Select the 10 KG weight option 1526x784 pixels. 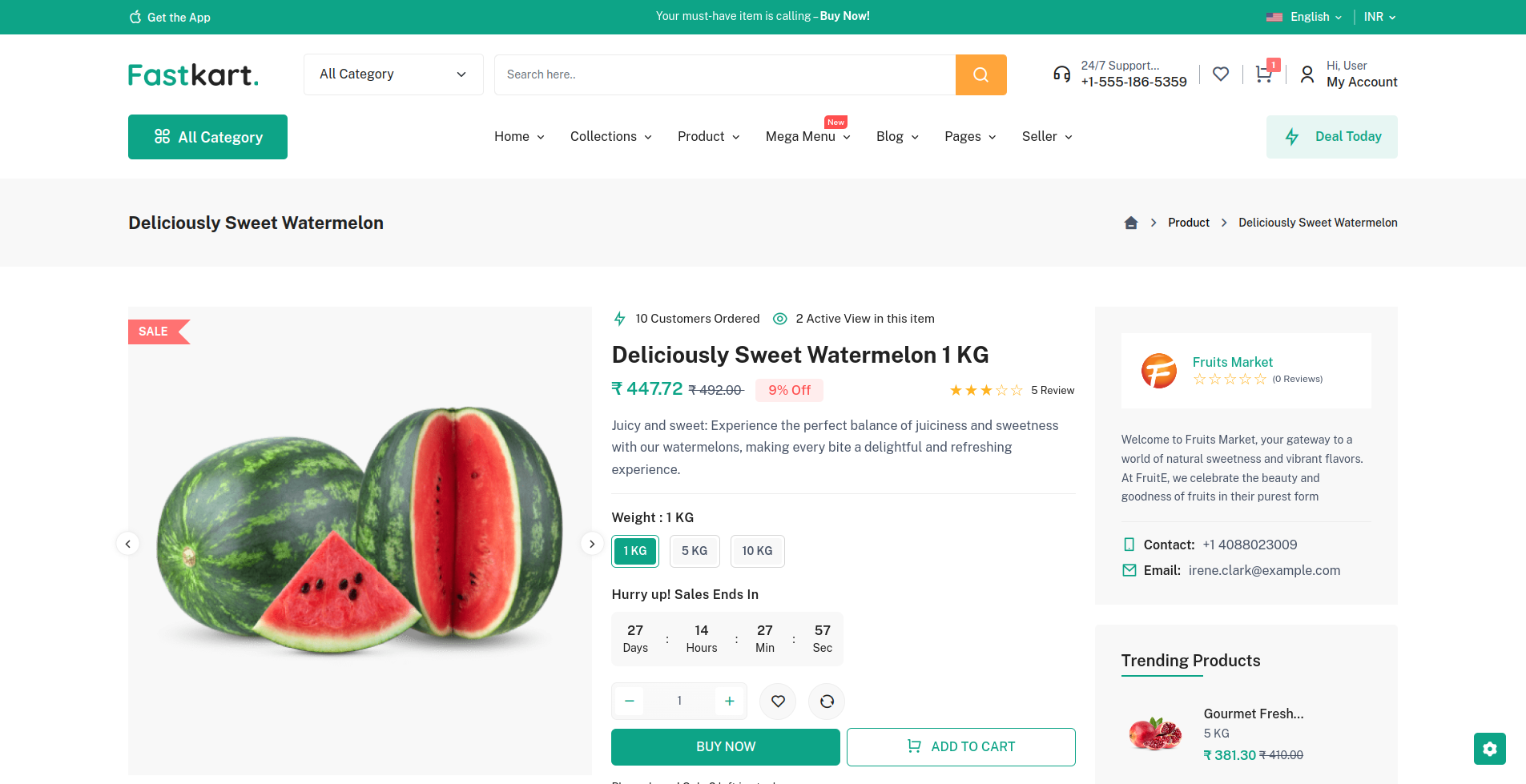coord(757,551)
